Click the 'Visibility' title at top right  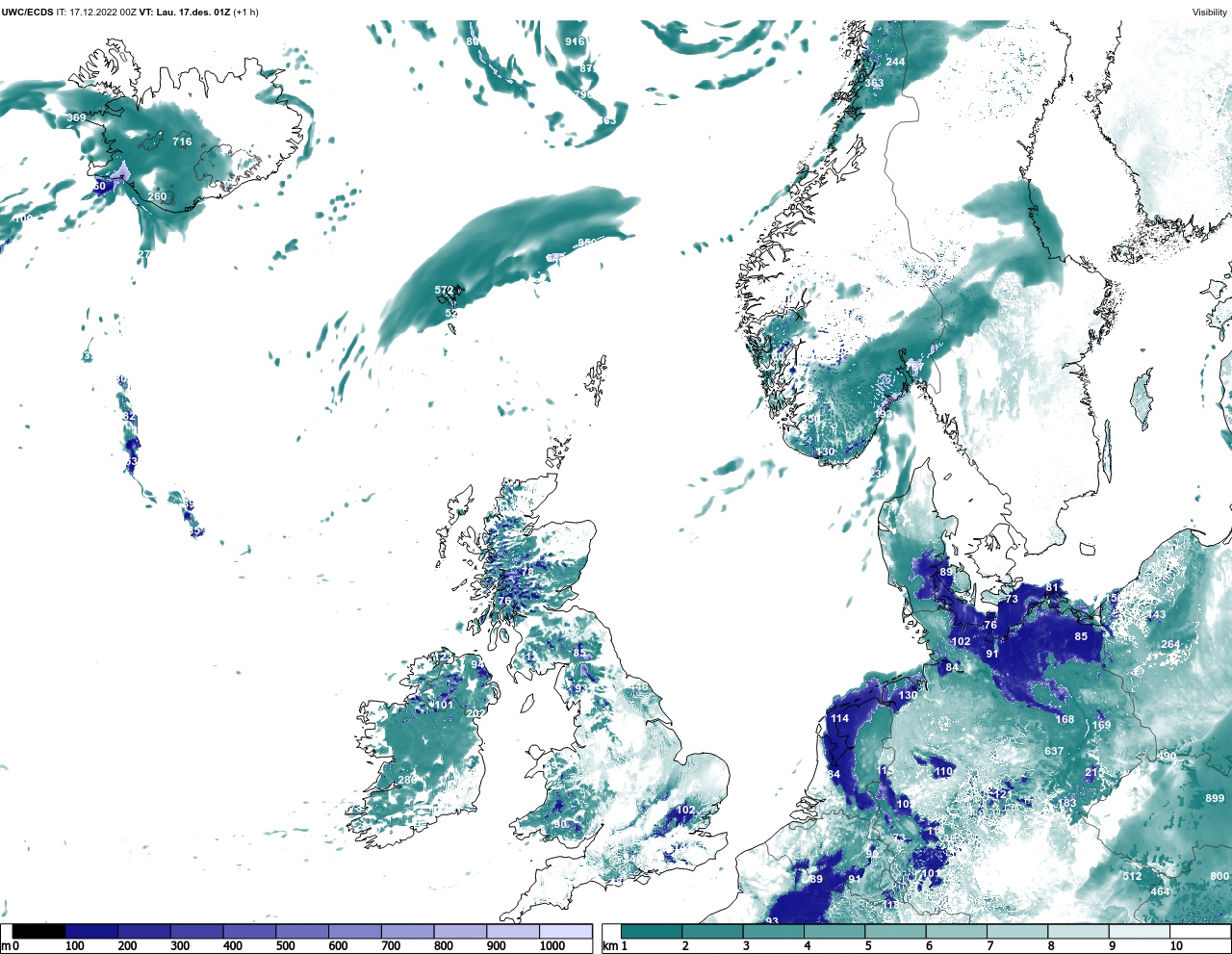[x=1210, y=13]
